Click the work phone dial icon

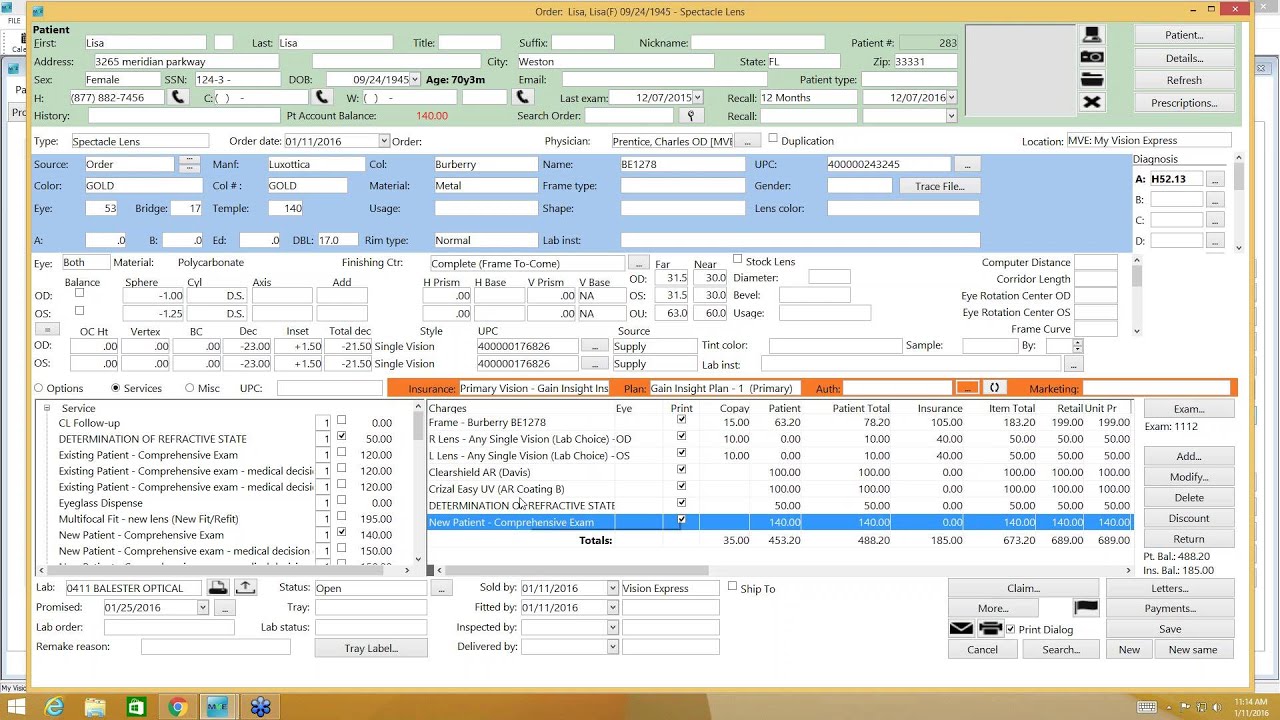coord(521,97)
